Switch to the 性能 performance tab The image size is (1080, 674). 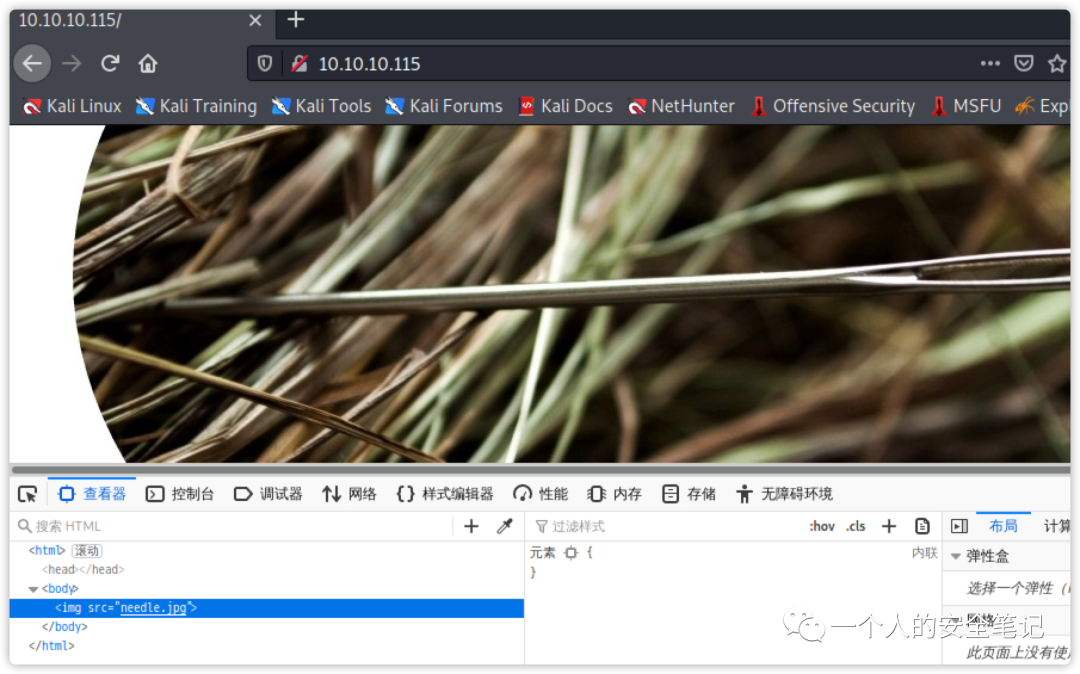click(x=541, y=494)
